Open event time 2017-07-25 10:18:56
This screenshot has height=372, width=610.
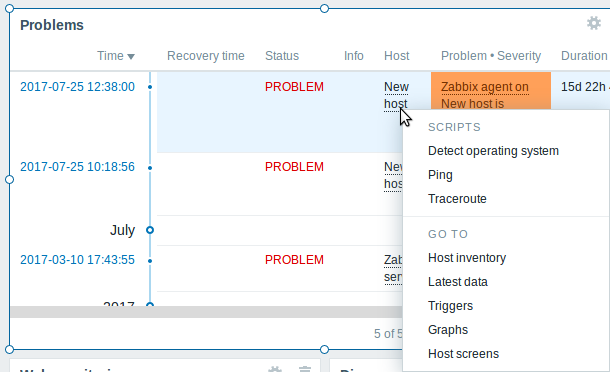[77, 167]
